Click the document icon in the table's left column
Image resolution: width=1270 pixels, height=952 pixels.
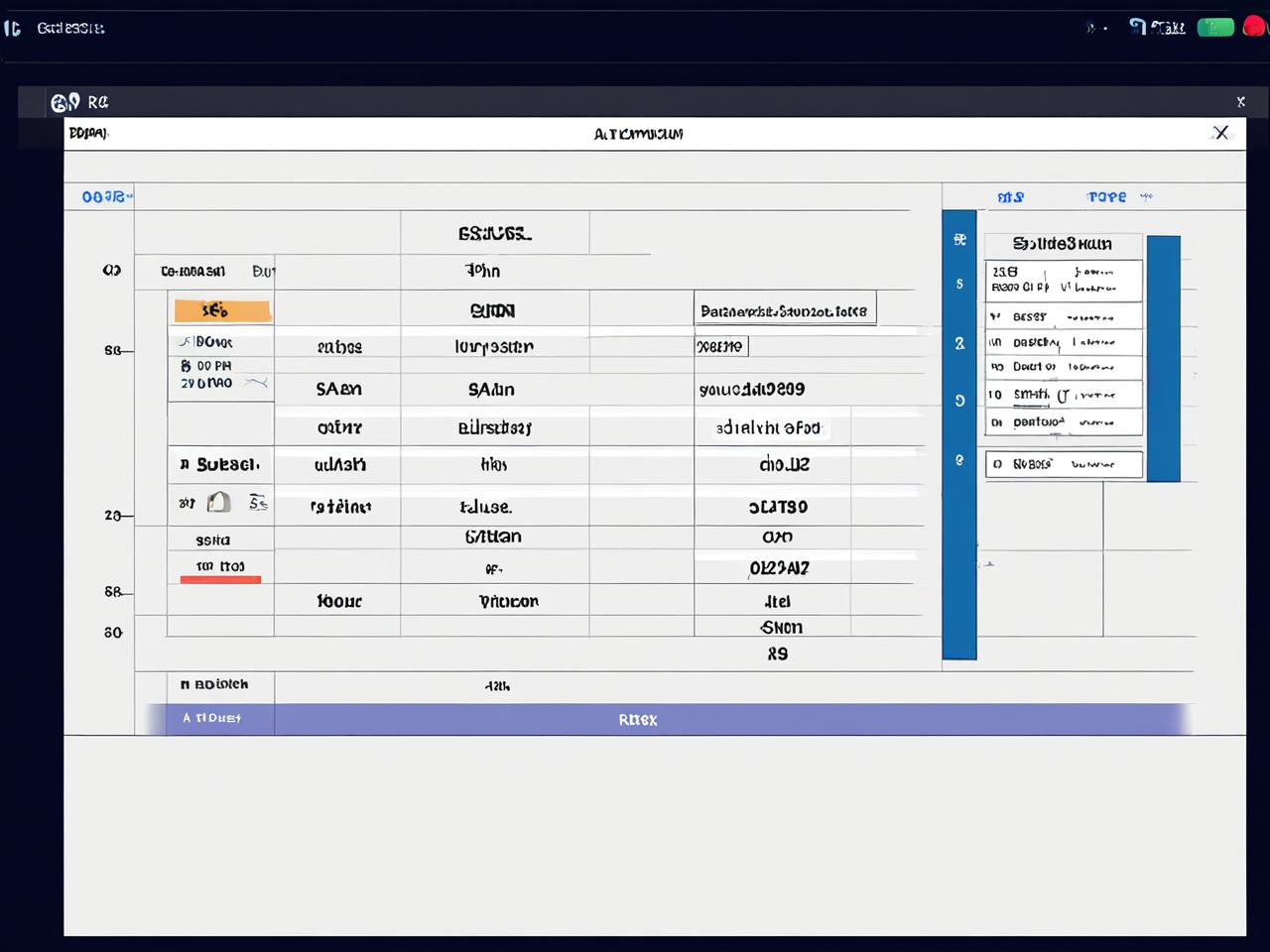218,503
